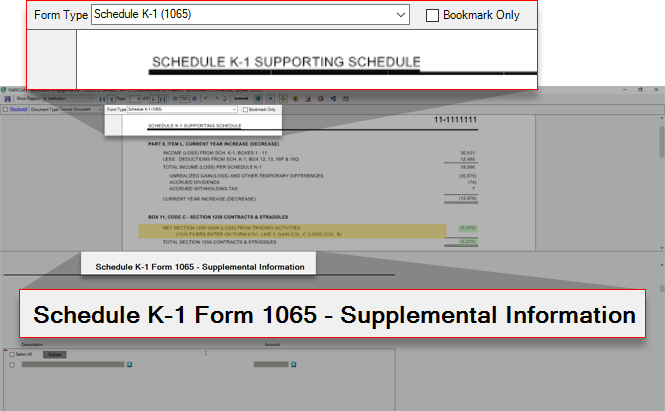The image size is (665, 411).
Task: Click the blue share toolbar icon
Action: pos(333,98)
